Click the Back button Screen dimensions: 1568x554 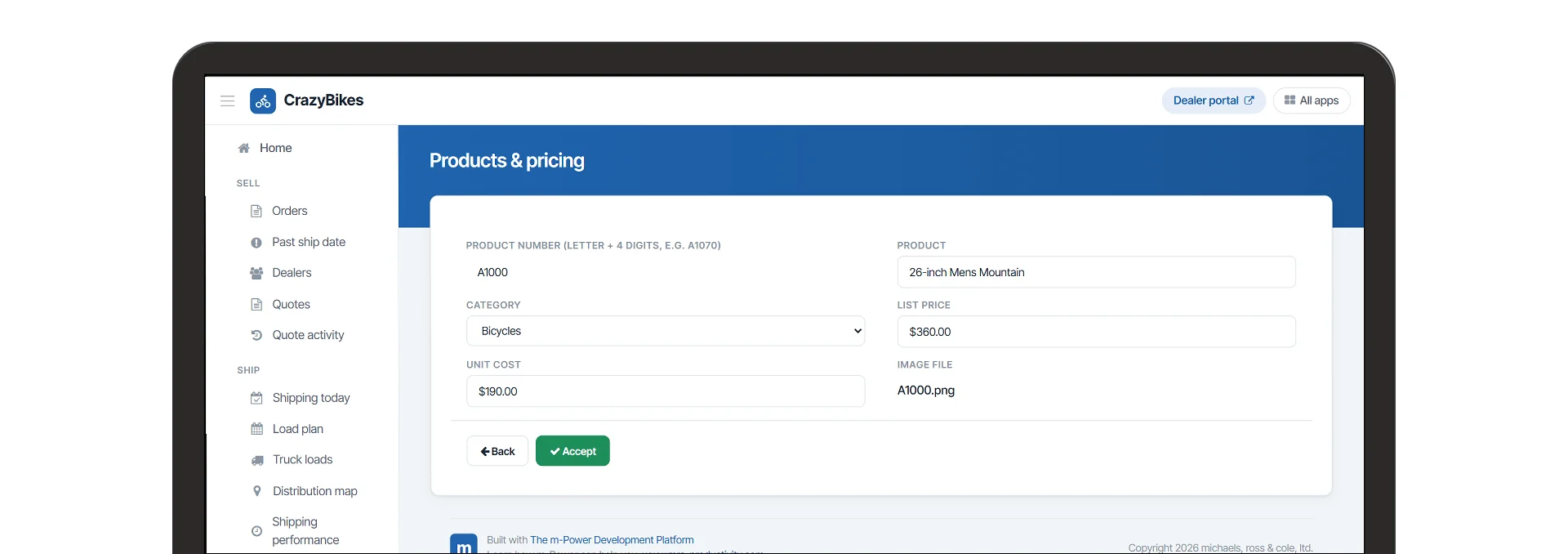tap(497, 451)
